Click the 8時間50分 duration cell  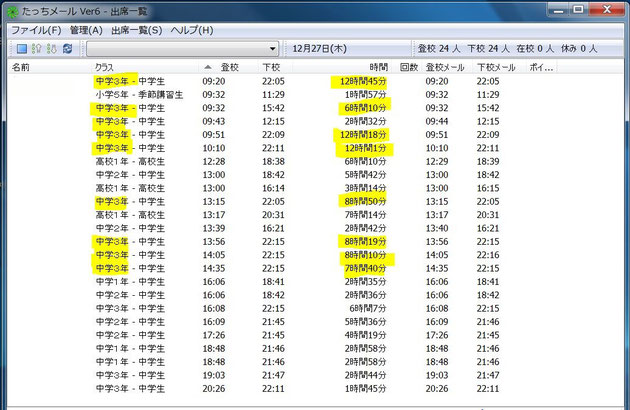tap(366, 201)
